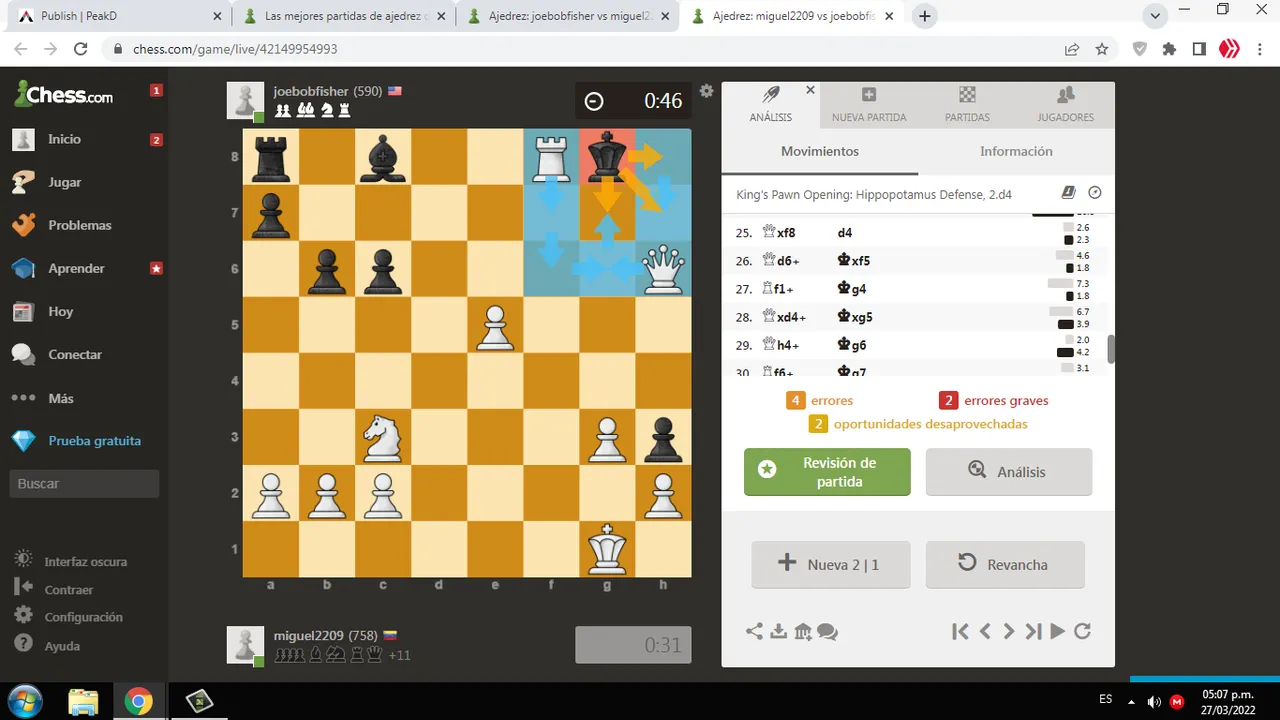Download the game PGN icon
The height and width of the screenshot is (720, 1280).
click(778, 631)
